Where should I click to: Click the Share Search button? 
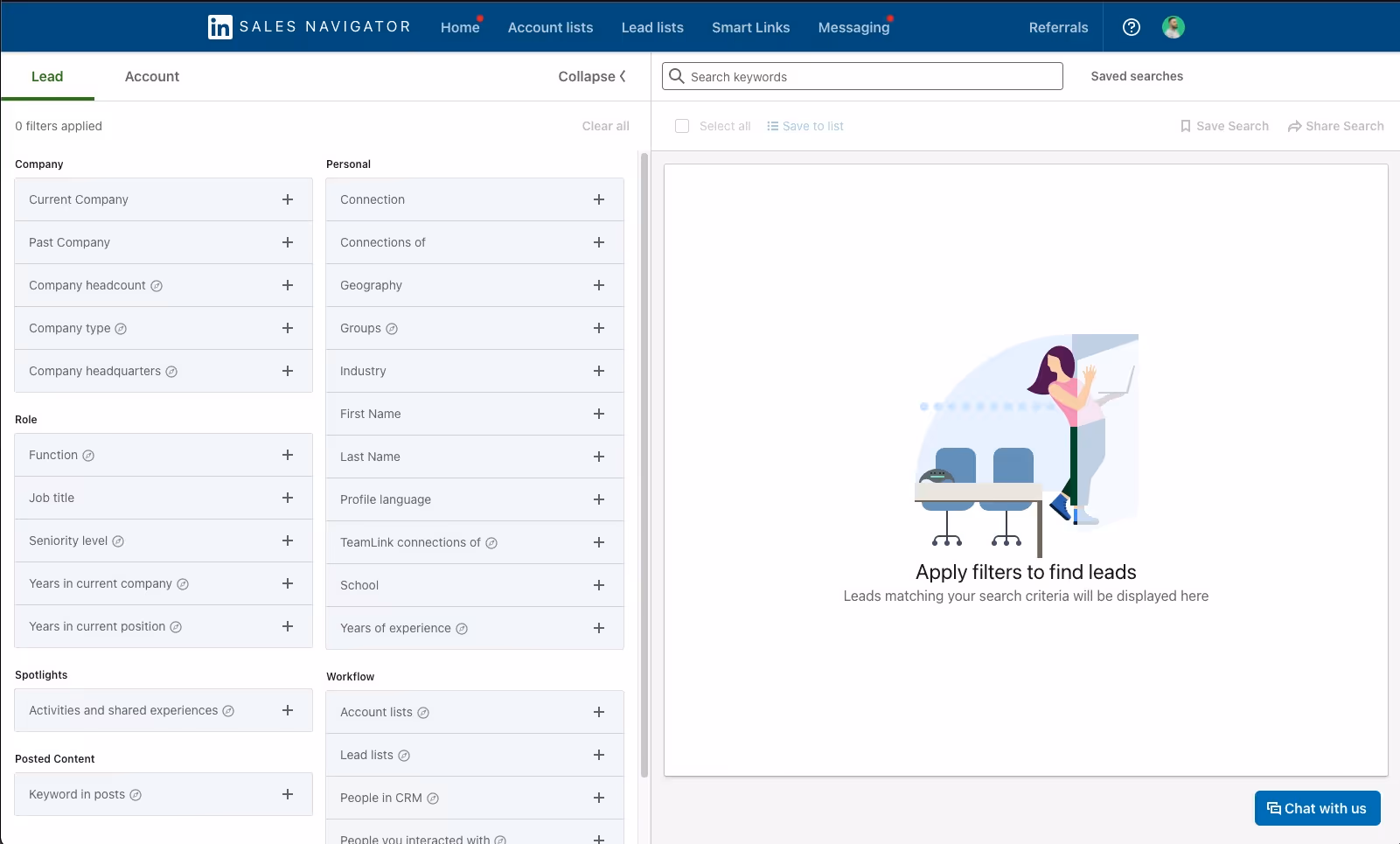pos(1336,126)
